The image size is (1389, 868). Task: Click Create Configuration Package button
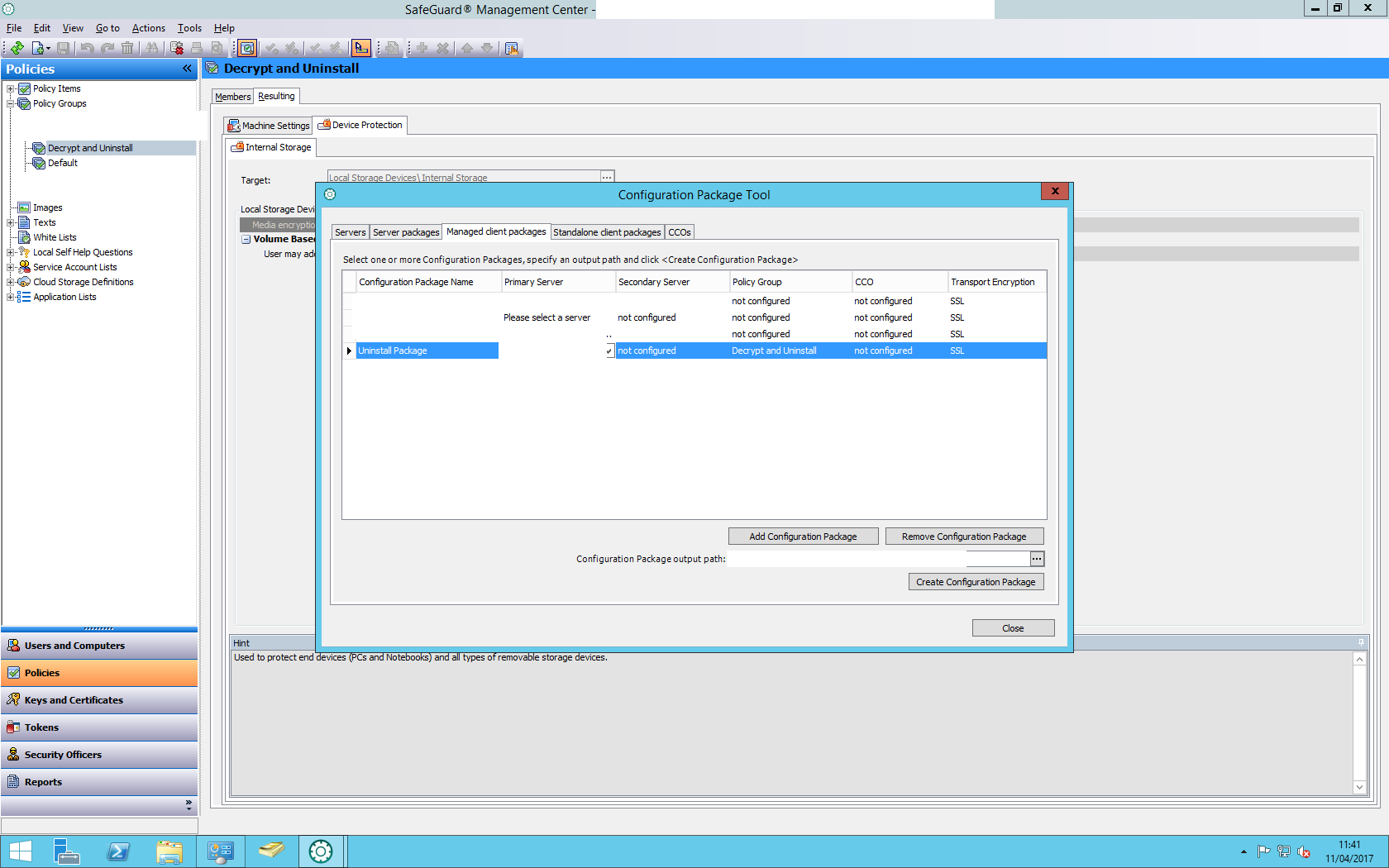[x=976, y=582]
